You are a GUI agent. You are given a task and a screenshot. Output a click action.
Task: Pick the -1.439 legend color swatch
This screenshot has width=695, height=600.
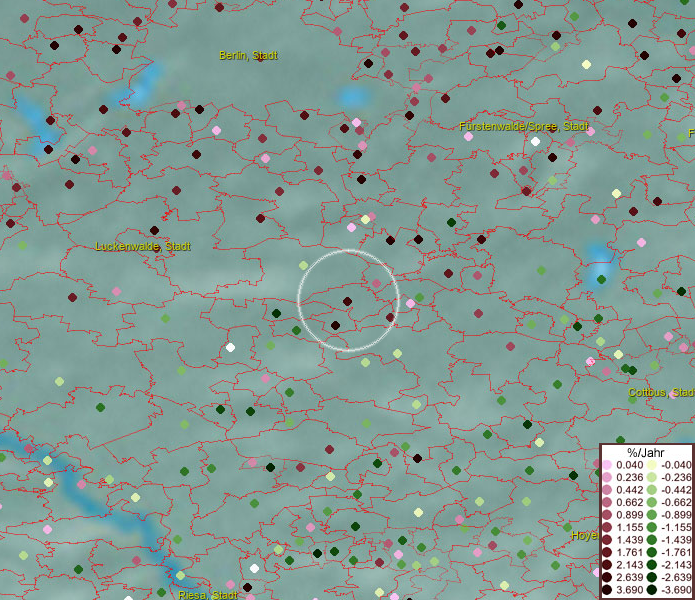[652, 540]
